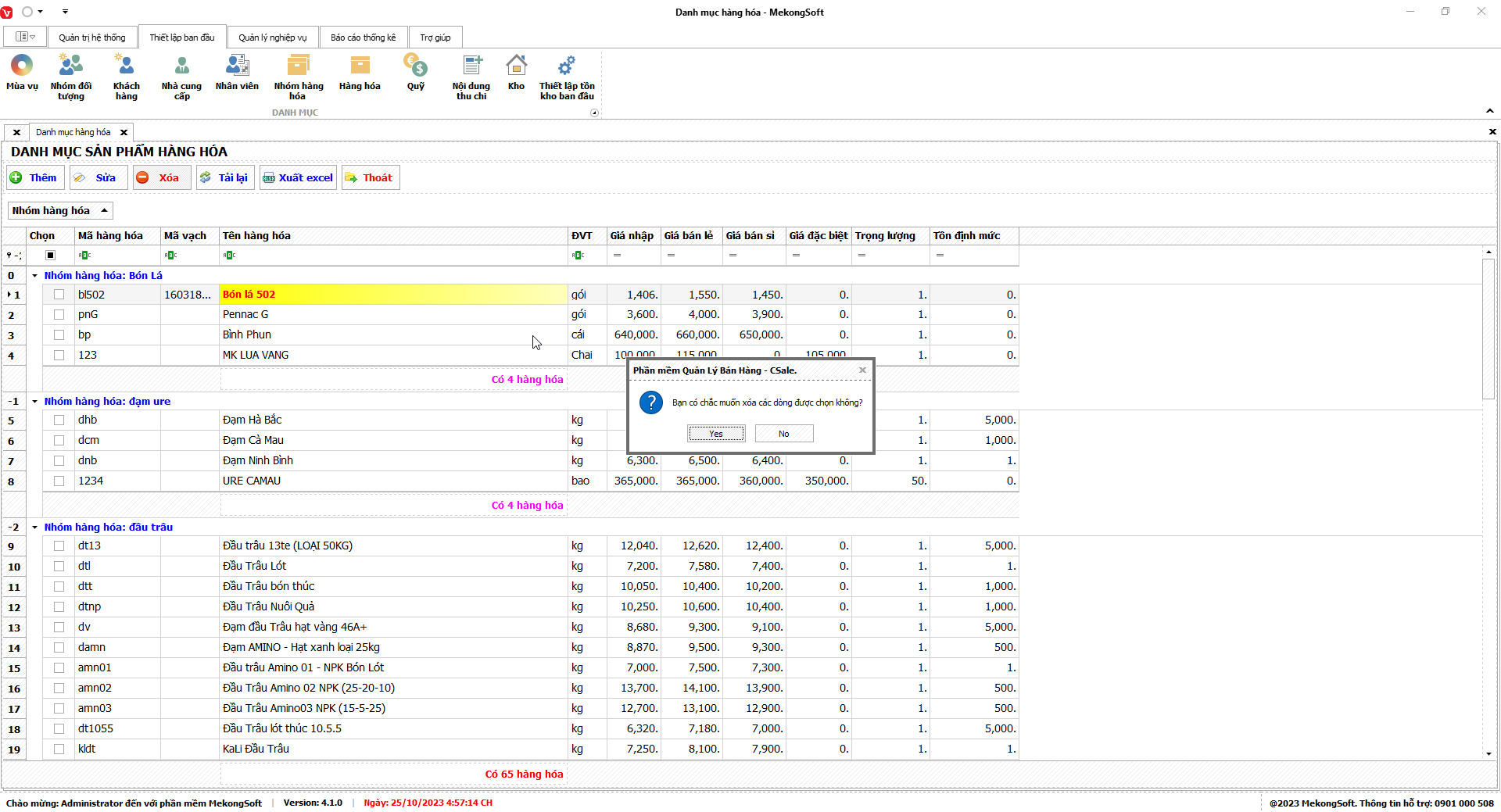This screenshot has height=812, width=1501.
Task: Collapse the đầu trâu product group
Action: pyautogui.click(x=34, y=528)
